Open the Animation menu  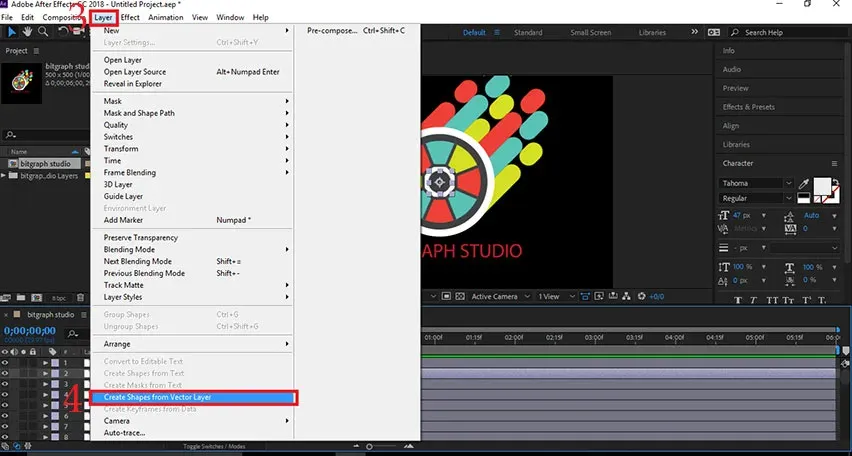tap(166, 17)
